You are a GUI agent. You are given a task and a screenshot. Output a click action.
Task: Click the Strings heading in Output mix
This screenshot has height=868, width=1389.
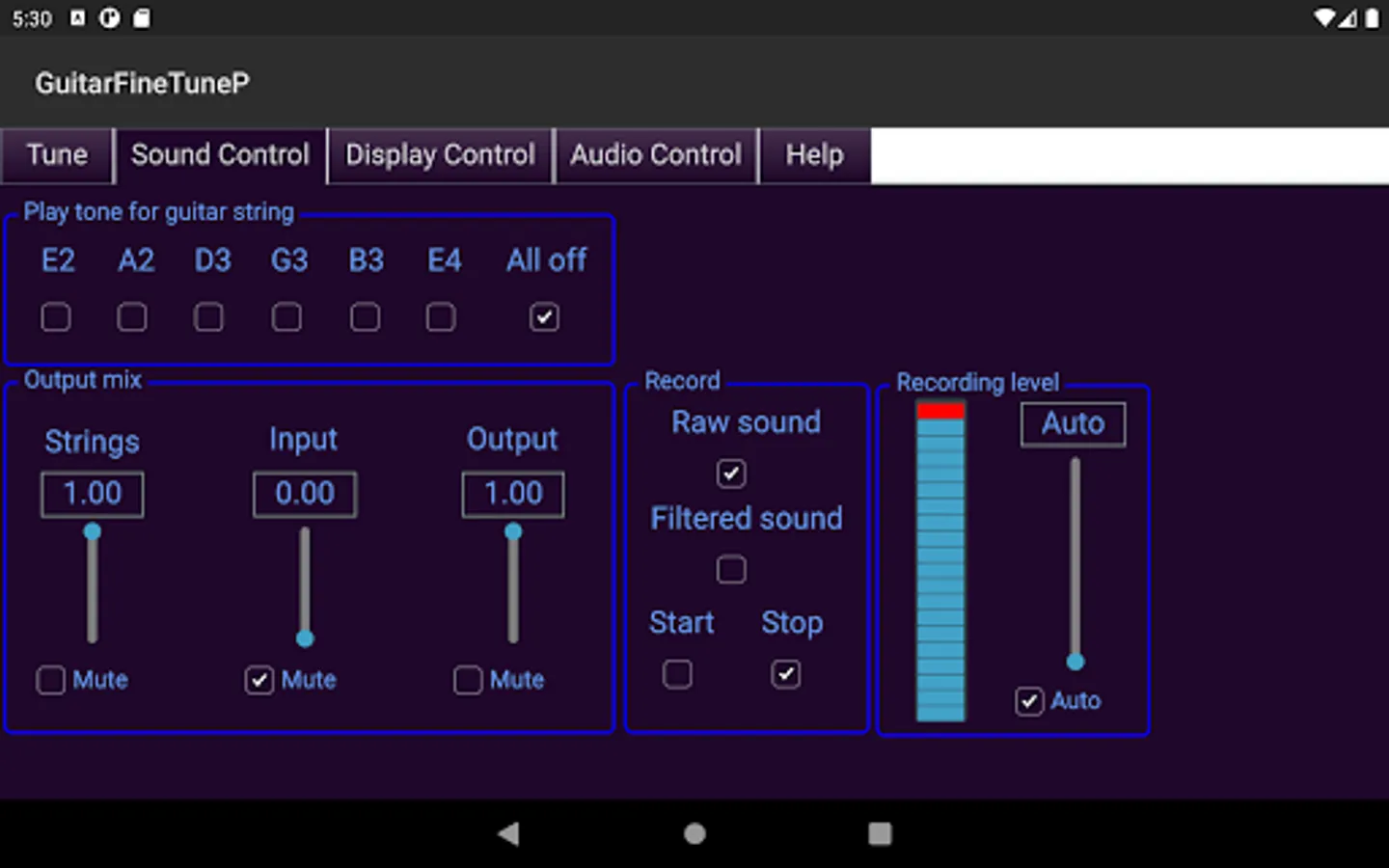93,442
